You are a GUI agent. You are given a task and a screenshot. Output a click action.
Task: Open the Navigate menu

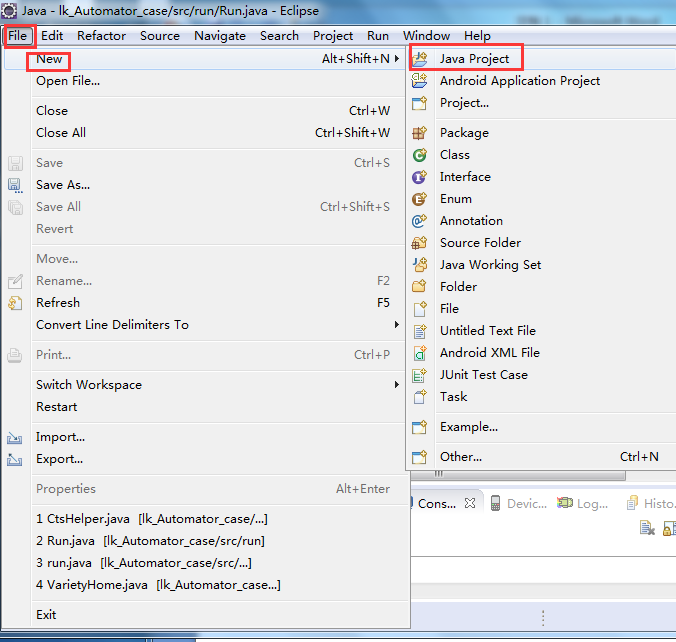(x=220, y=36)
